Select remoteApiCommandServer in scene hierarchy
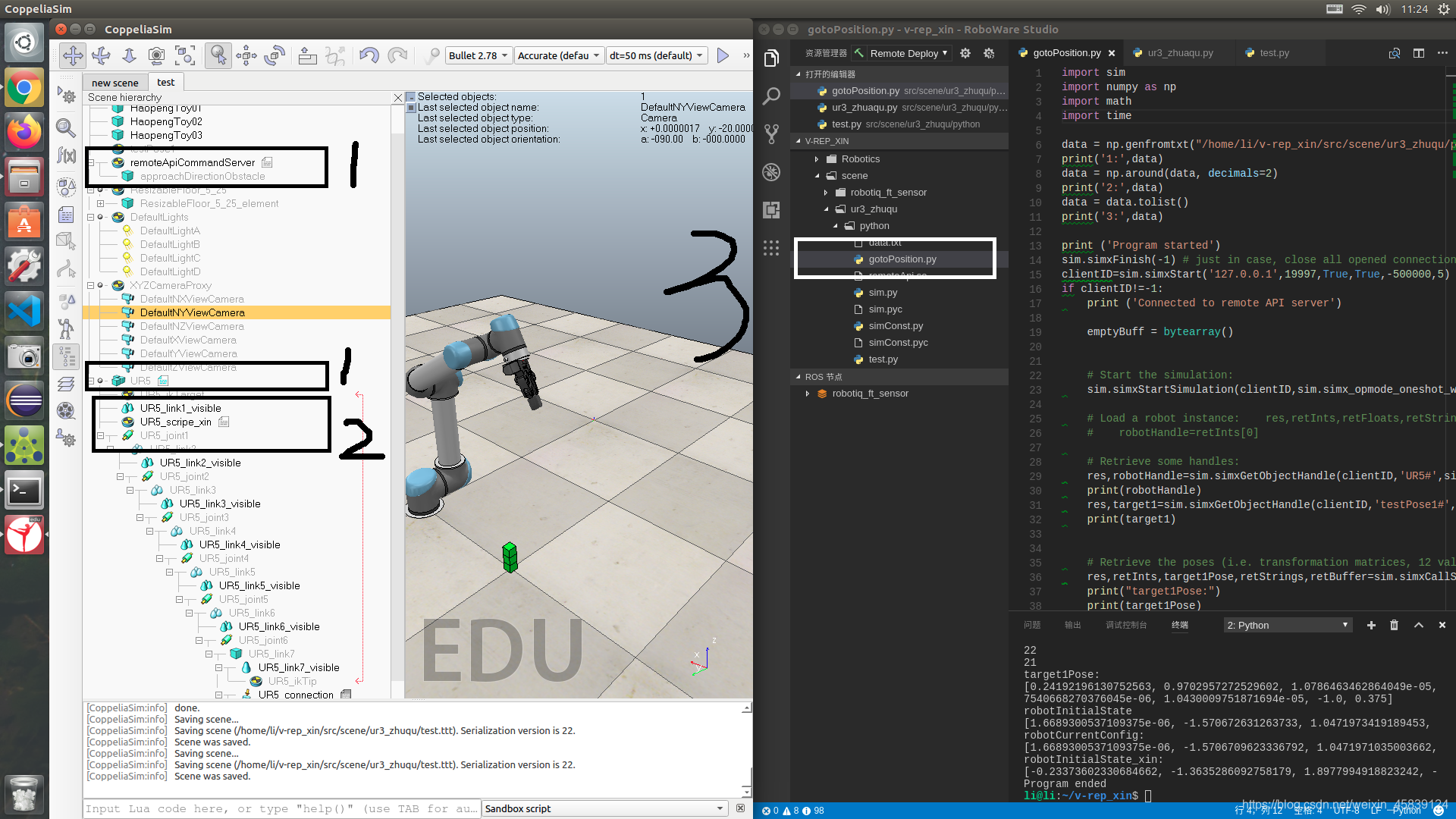 192,163
